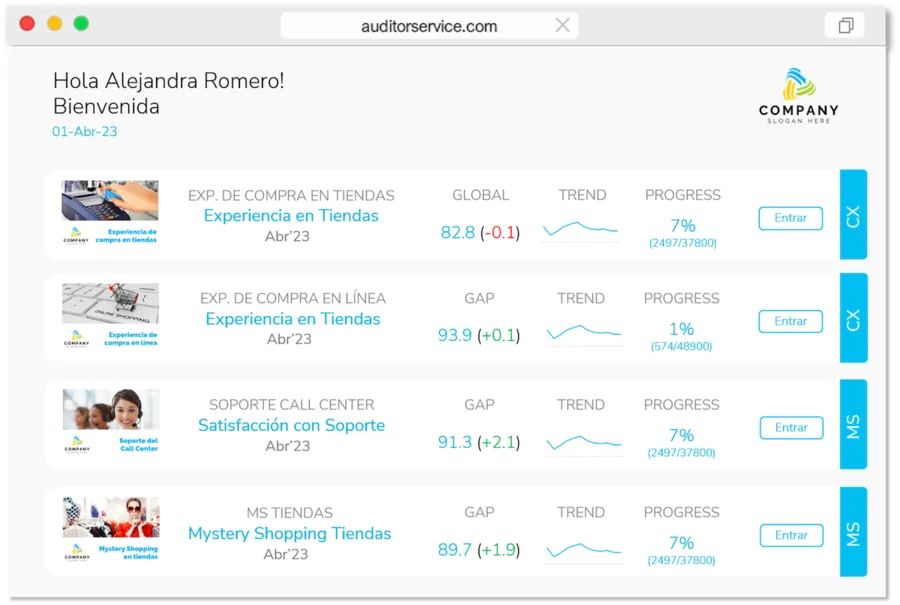This screenshot has height=605, width=900.
Task: Click Entrar in the Exp. de compra en línea row
Action: pos(790,321)
